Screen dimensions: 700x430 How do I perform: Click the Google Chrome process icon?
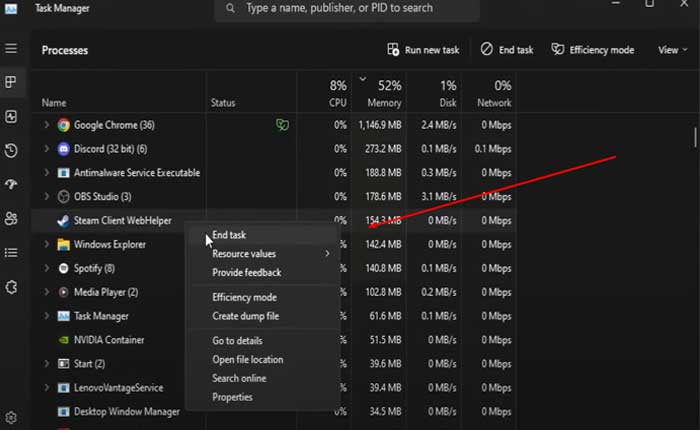63,125
